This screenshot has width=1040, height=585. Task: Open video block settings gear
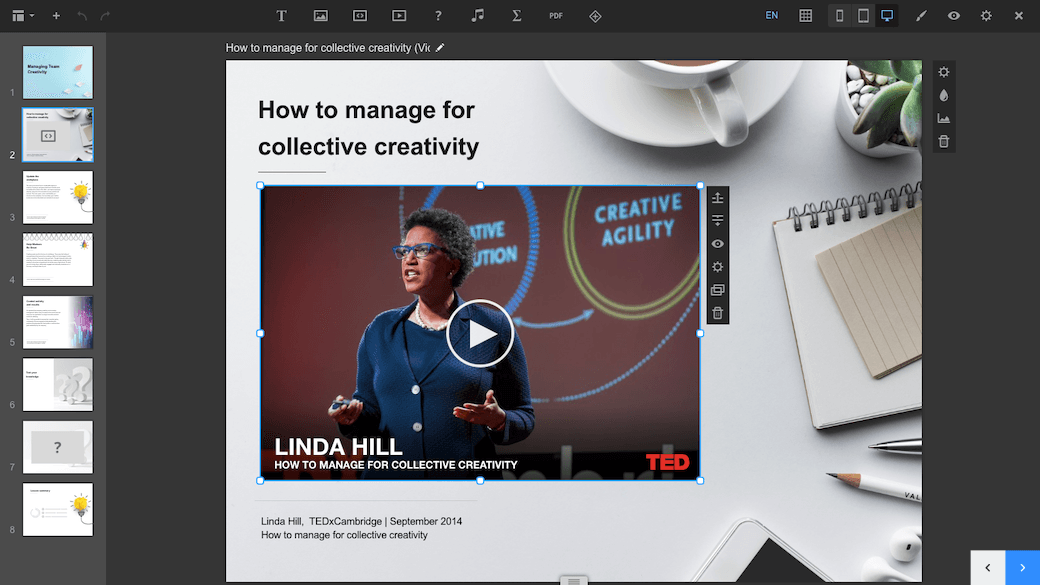click(x=718, y=267)
